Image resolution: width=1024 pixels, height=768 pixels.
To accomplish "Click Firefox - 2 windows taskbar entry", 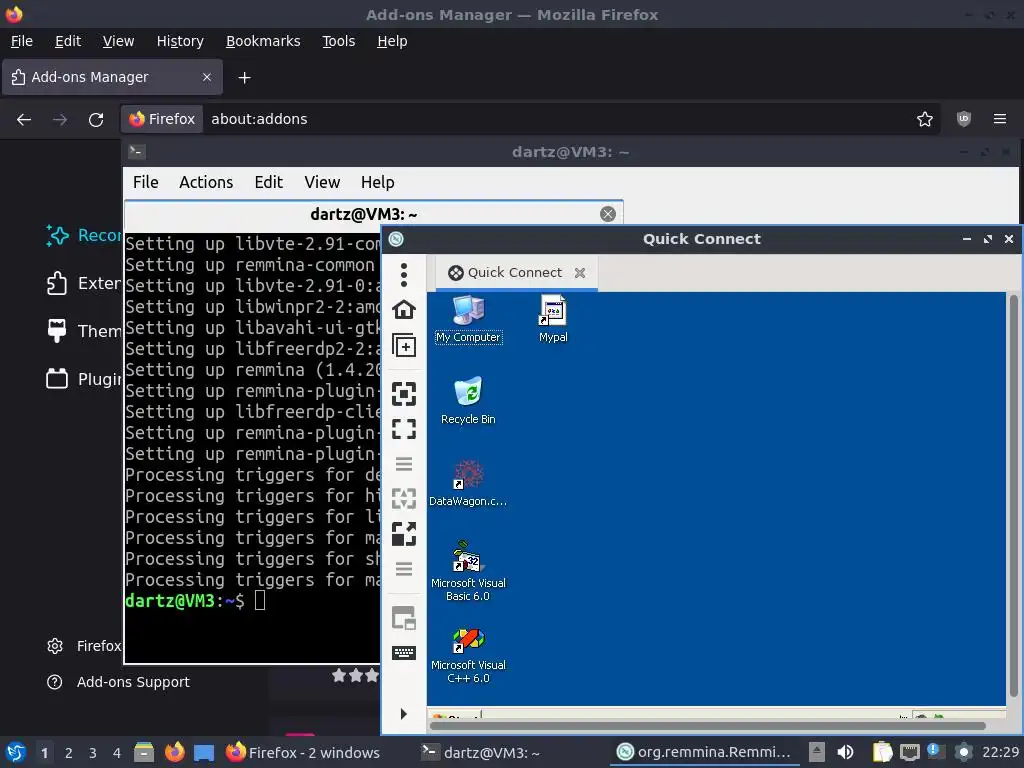I will pos(302,752).
